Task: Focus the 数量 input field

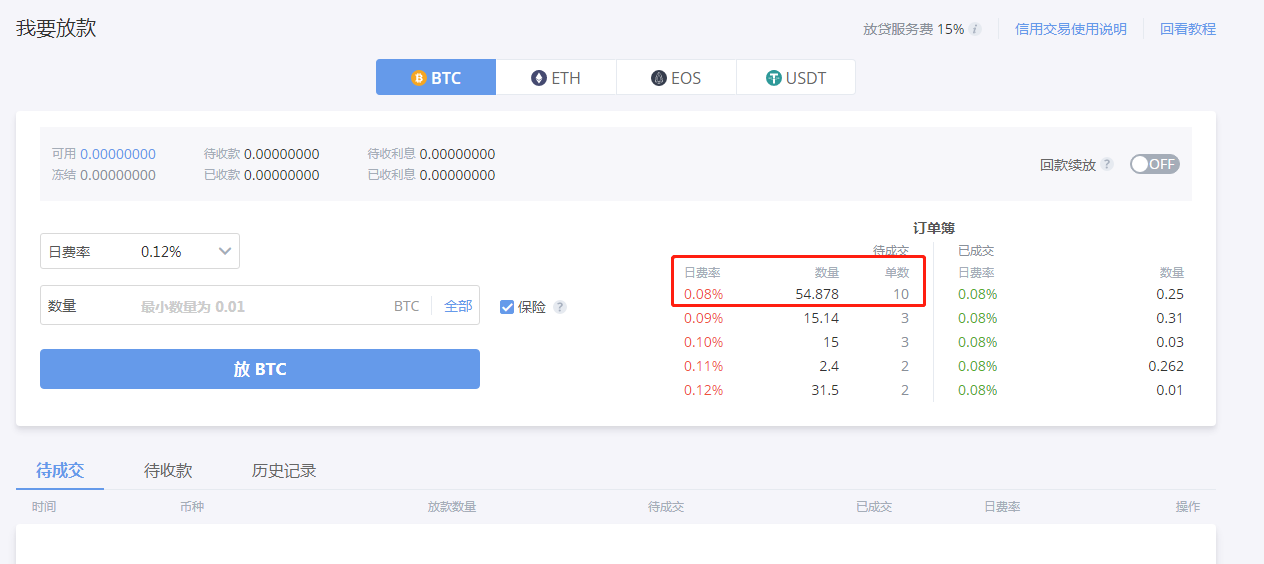Action: [x=260, y=305]
